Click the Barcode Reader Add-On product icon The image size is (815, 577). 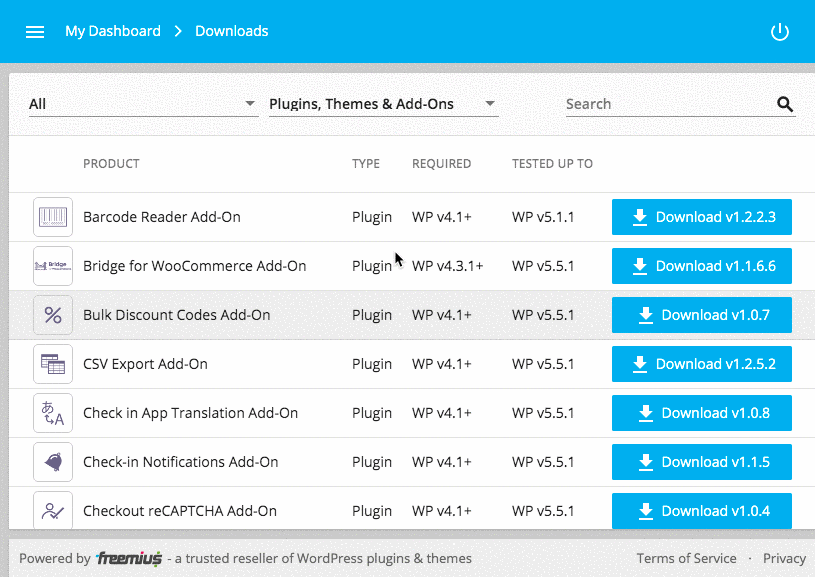point(53,217)
